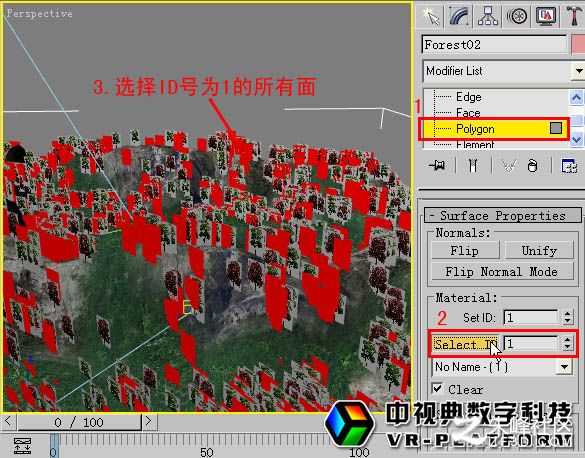Image resolution: width=585 pixels, height=458 pixels.
Task: Click Remove modifier trash icon
Action: pos(533,165)
